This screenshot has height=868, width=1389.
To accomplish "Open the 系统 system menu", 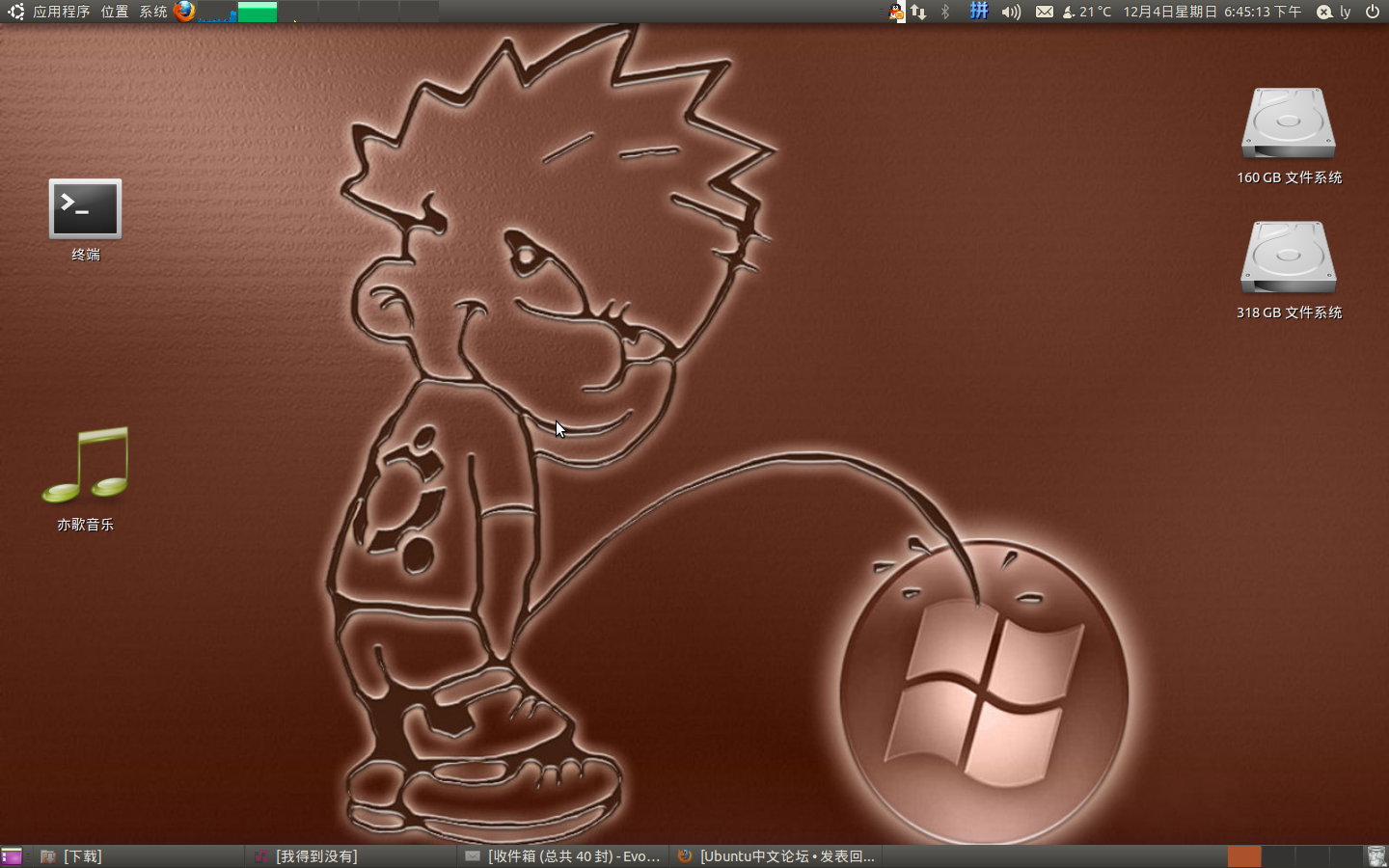I will coord(153,12).
